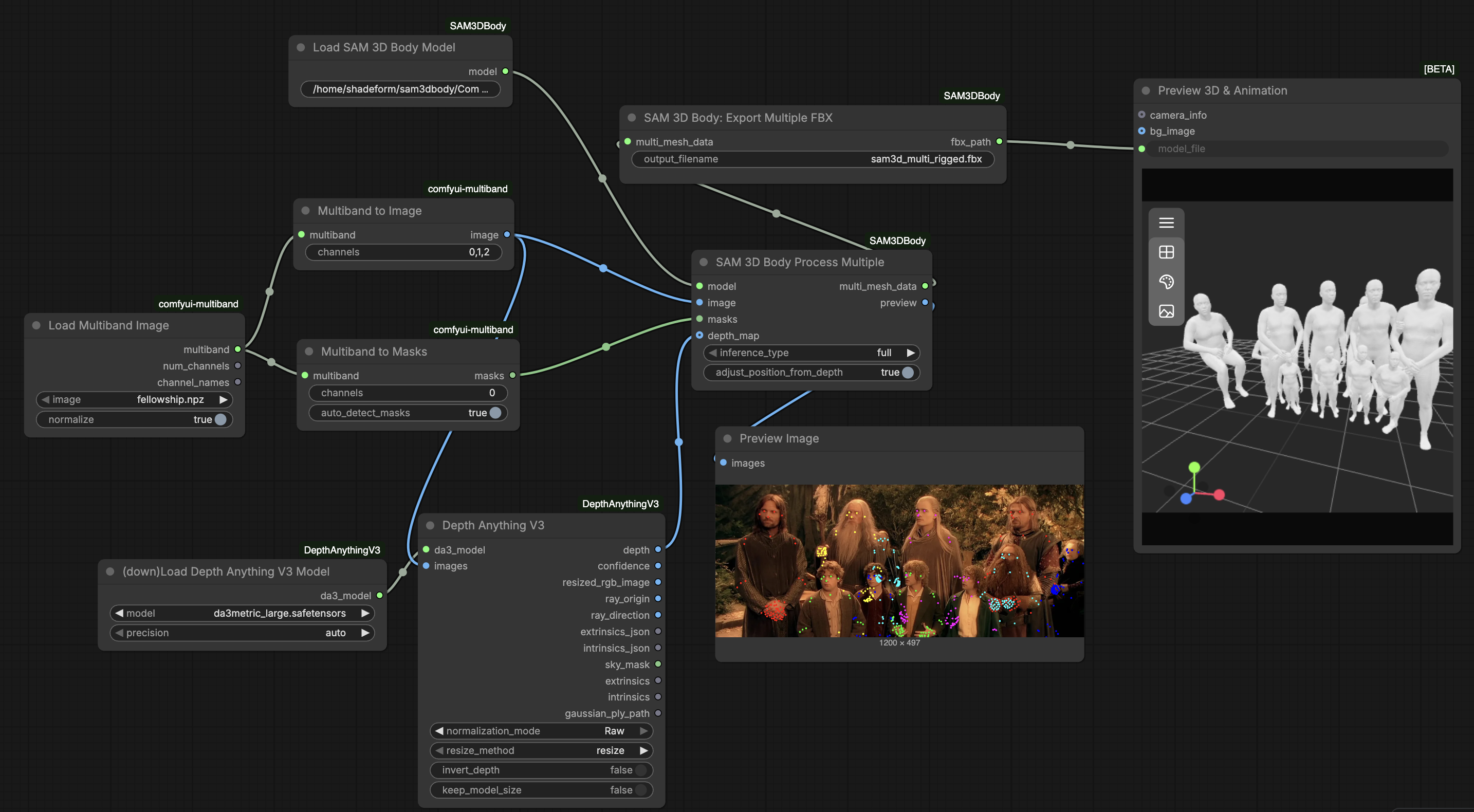Click the image icon in the 3D viewer toolbar
The height and width of the screenshot is (812, 1474).
tap(1166, 311)
